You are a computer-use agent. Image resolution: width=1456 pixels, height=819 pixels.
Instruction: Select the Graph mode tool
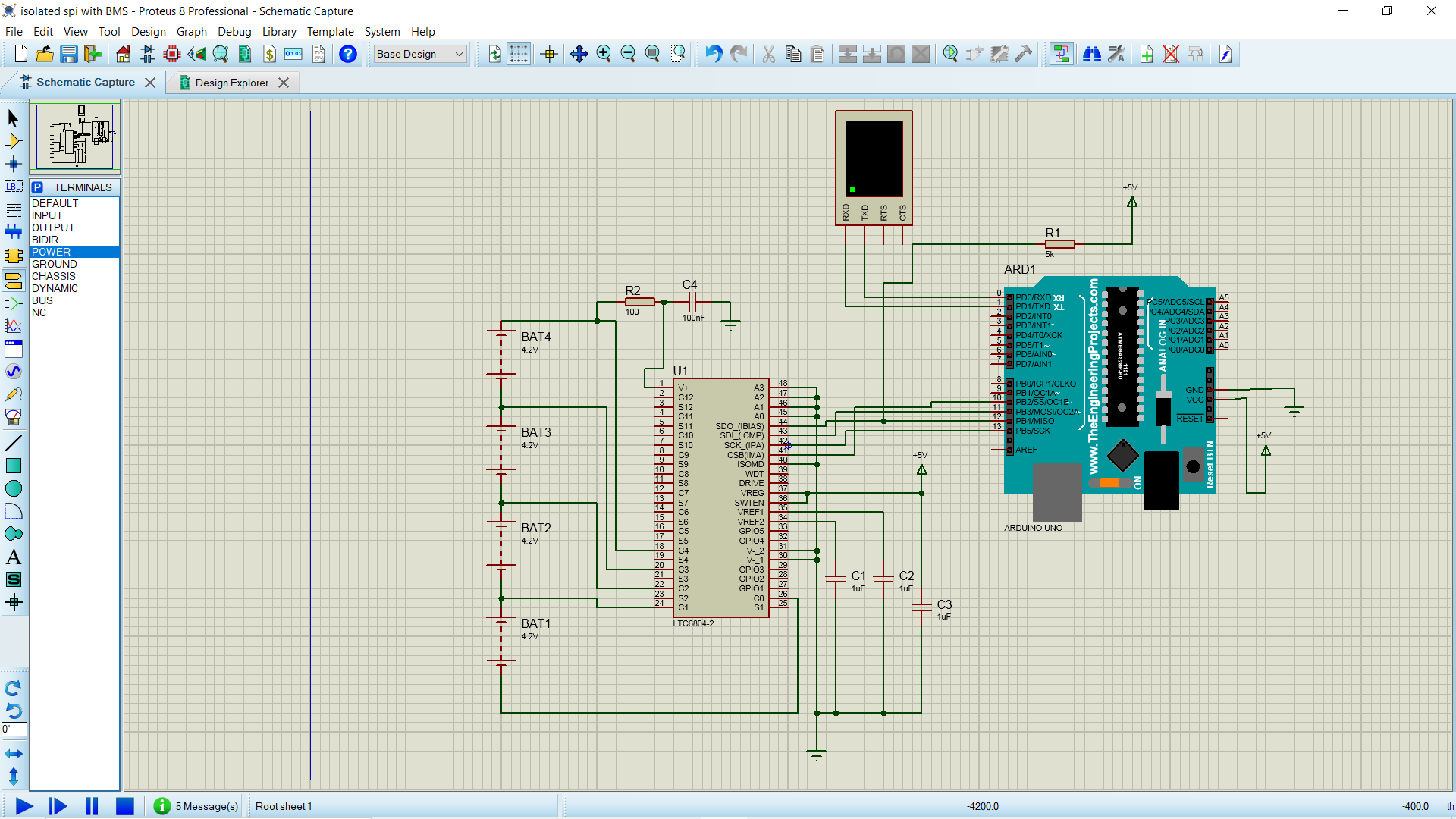(14, 327)
